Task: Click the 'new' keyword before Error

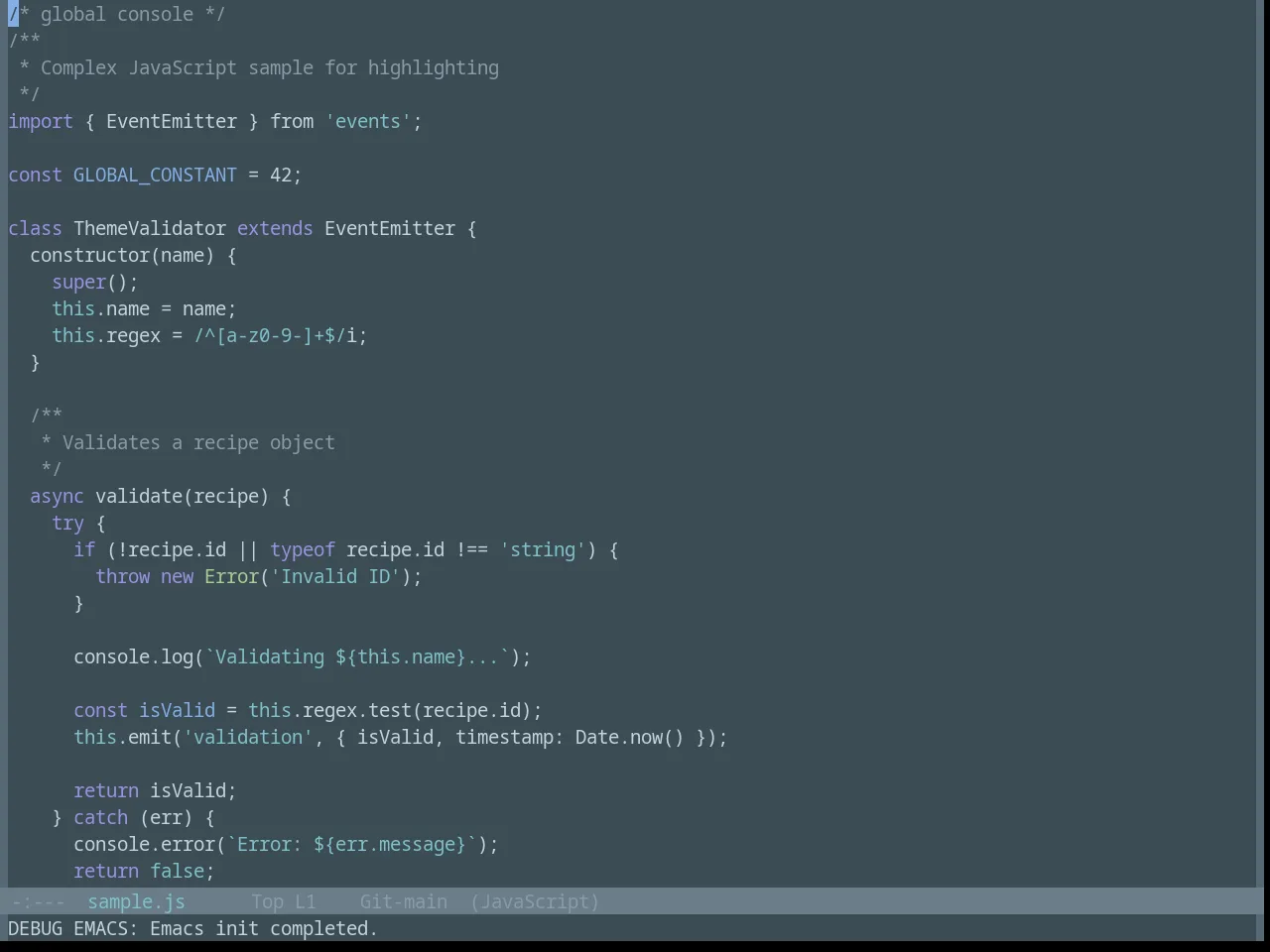Action: coord(177,576)
